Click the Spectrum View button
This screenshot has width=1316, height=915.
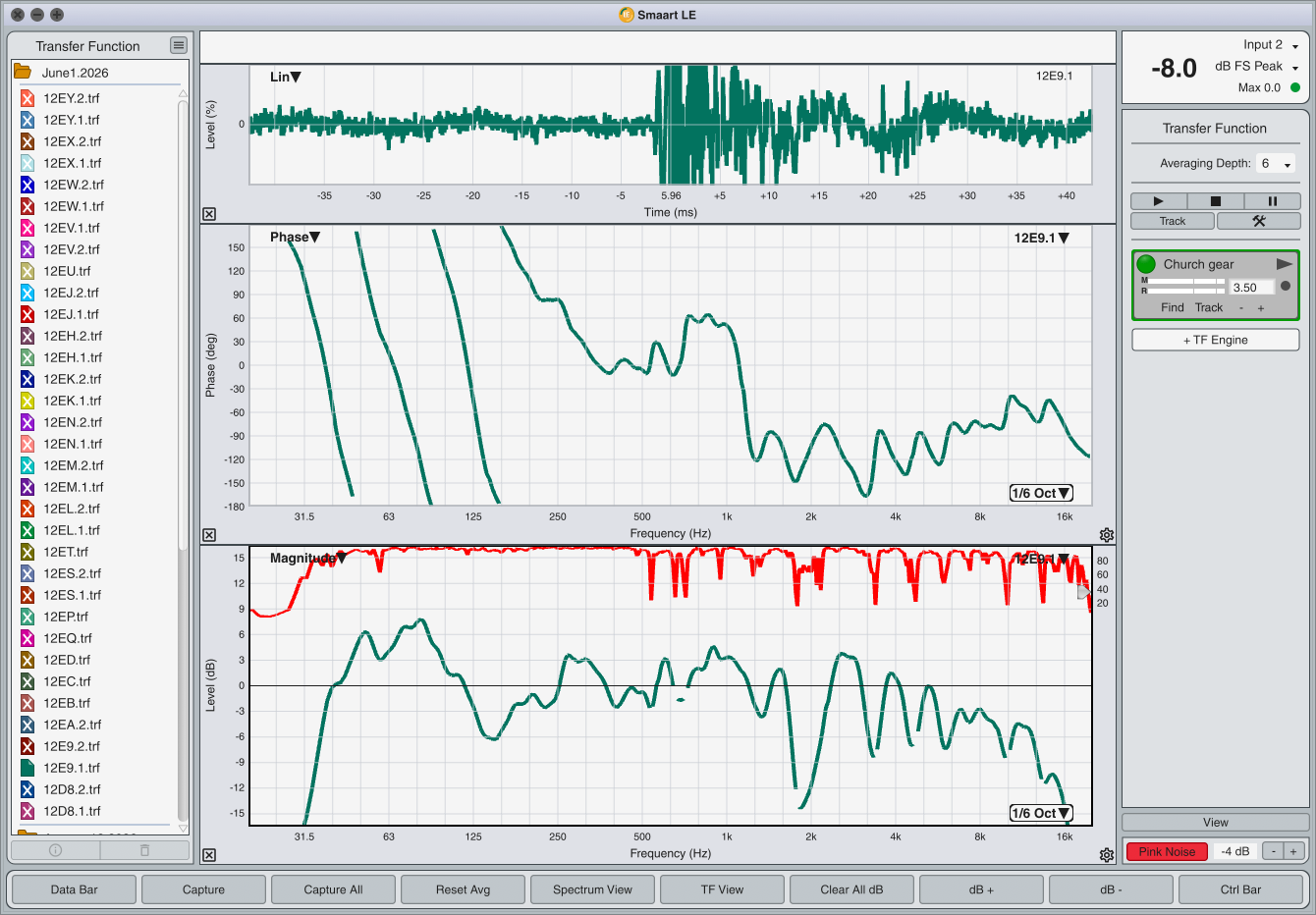592,889
